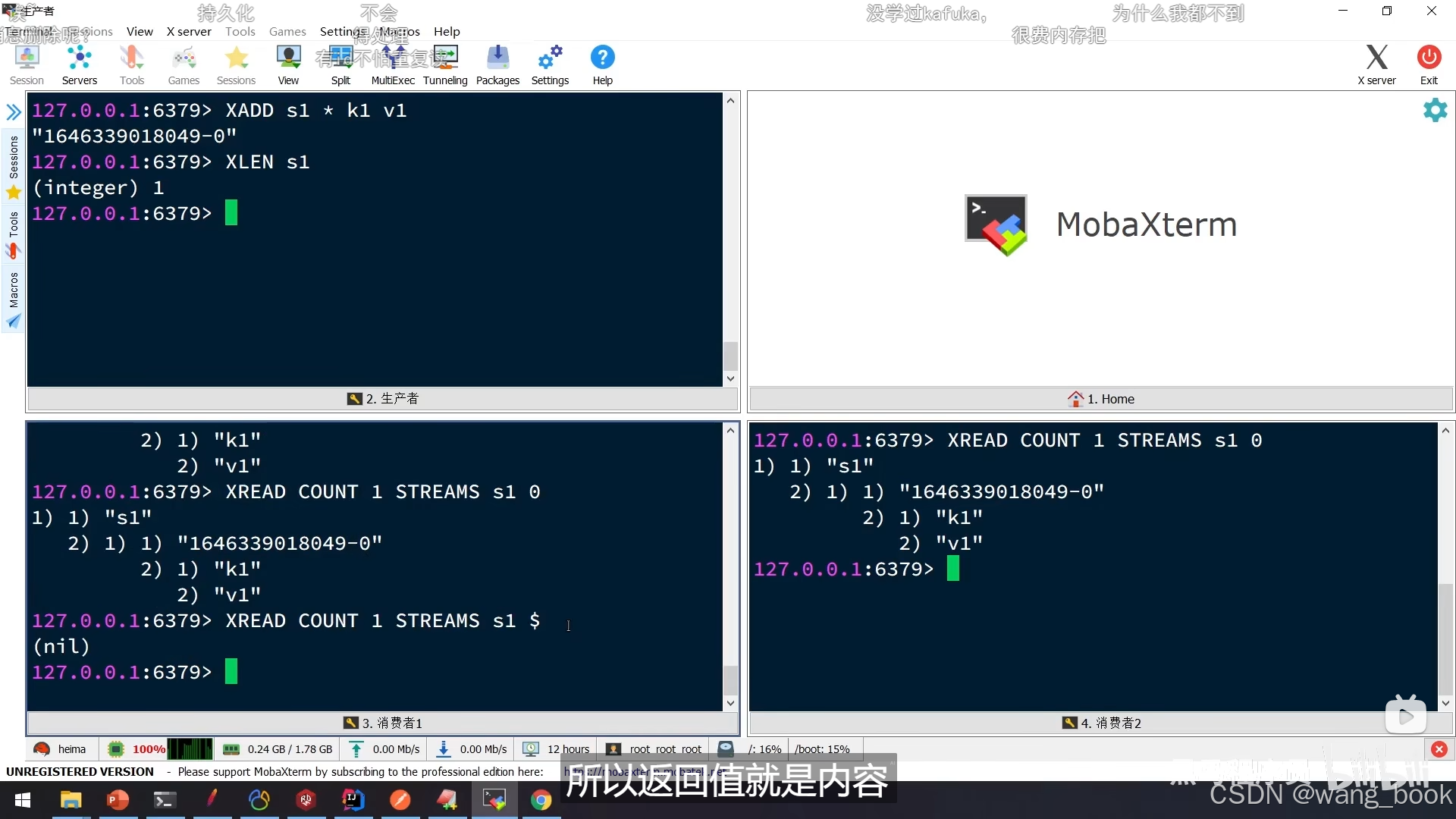Click scroll-up arrow in 生产者 terminal
Image resolution: width=1456 pixels, height=819 pixels.
pos(730,100)
